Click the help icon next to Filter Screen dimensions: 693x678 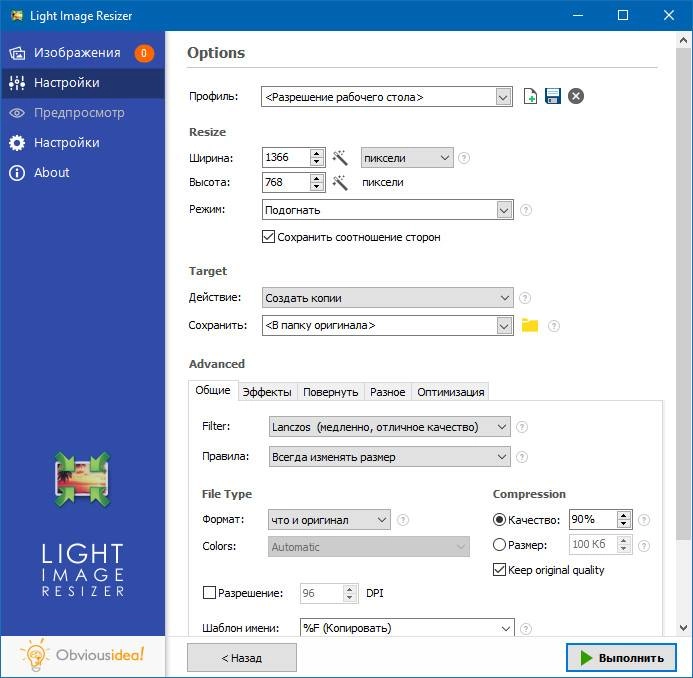tap(522, 427)
